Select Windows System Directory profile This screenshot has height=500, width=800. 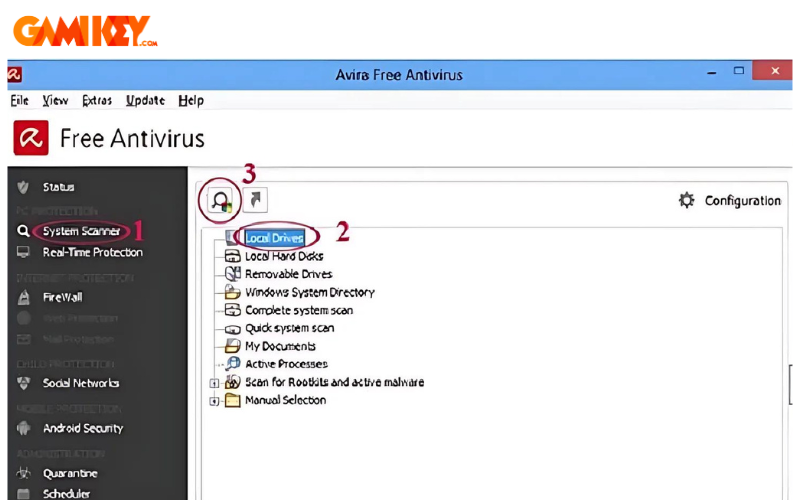pos(309,292)
